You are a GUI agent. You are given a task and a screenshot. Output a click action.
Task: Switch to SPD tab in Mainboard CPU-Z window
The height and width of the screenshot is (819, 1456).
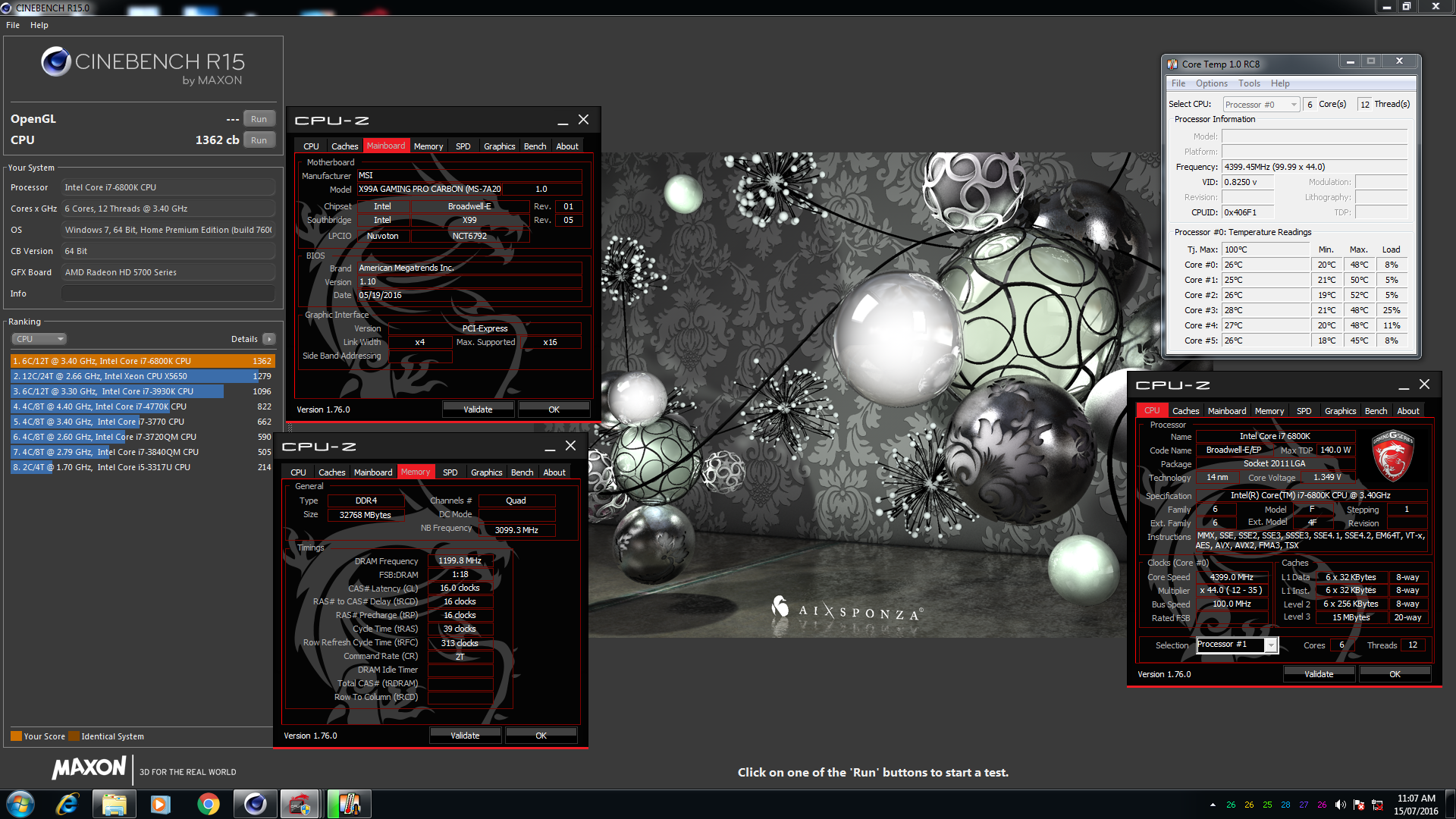point(463,146)
